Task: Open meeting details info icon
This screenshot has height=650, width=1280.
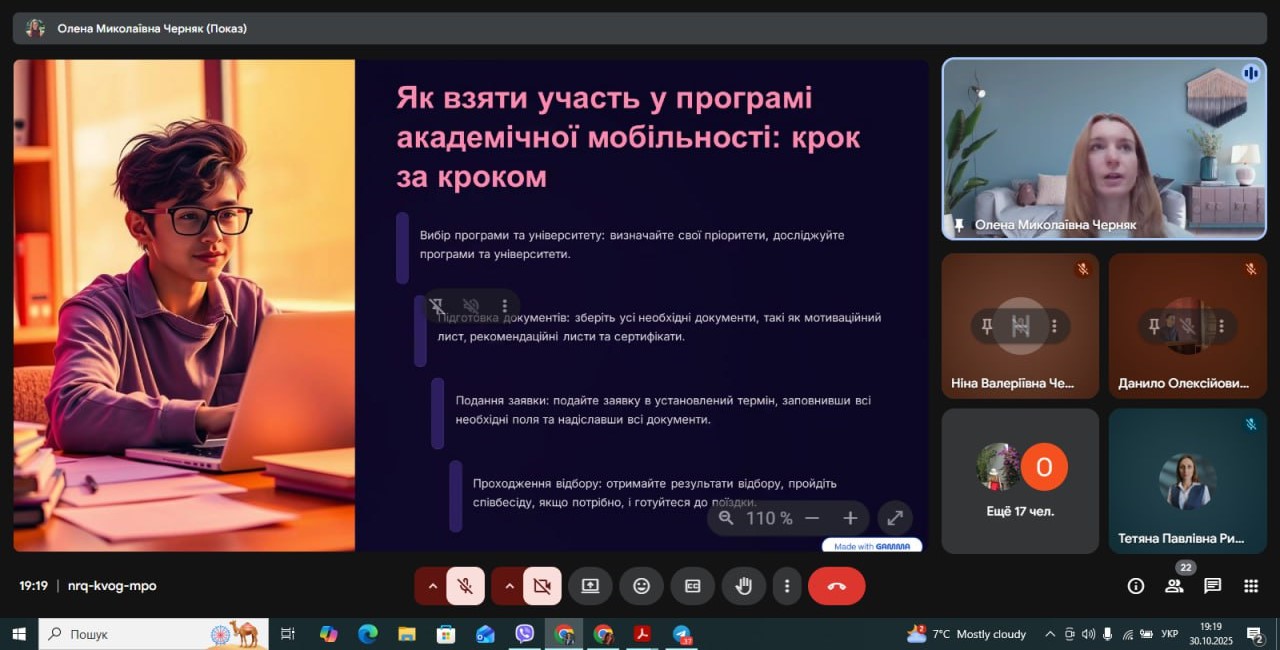Action: (1136, 586)
